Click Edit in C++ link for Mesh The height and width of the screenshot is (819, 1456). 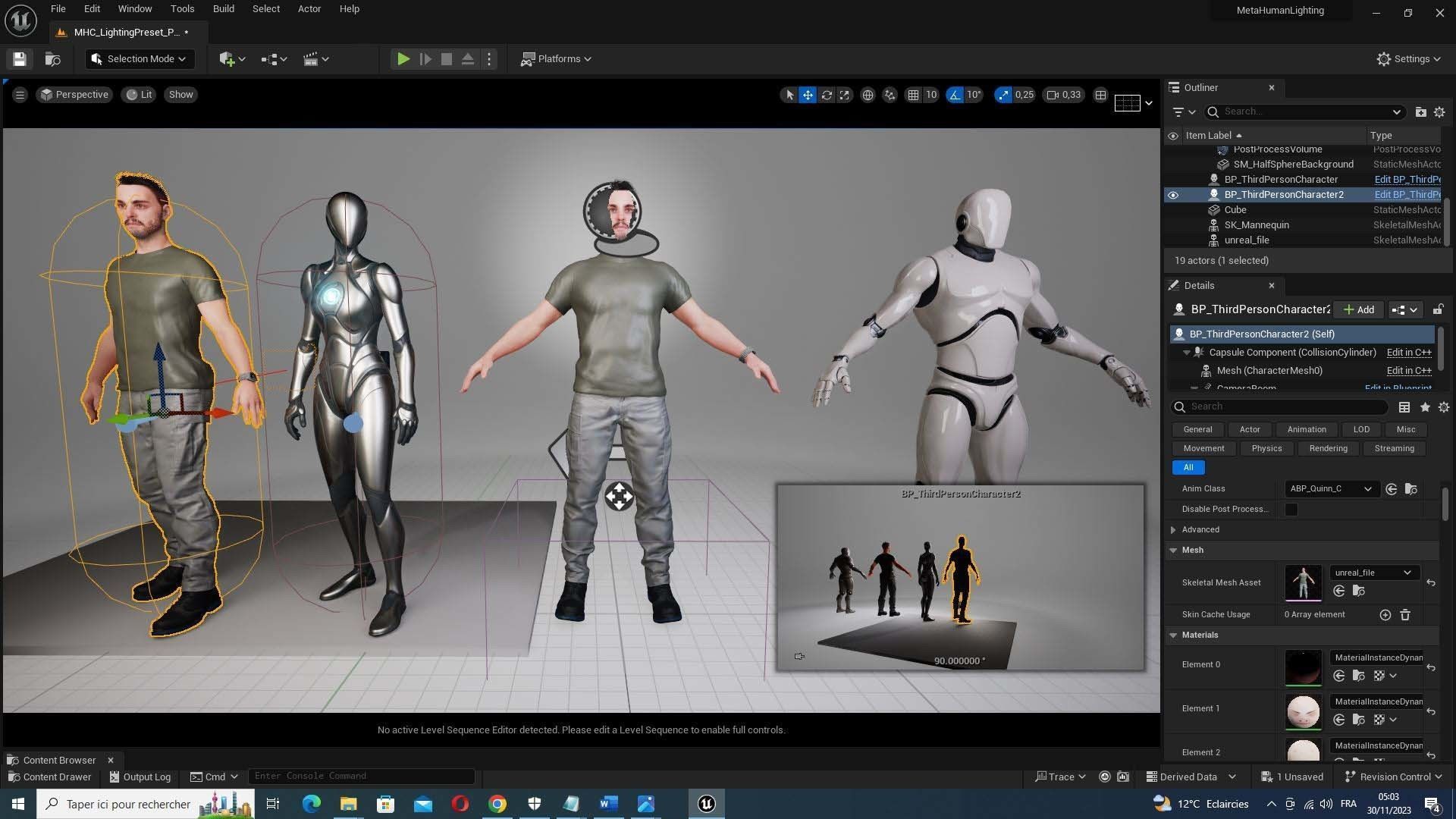tap(1408, 371)
